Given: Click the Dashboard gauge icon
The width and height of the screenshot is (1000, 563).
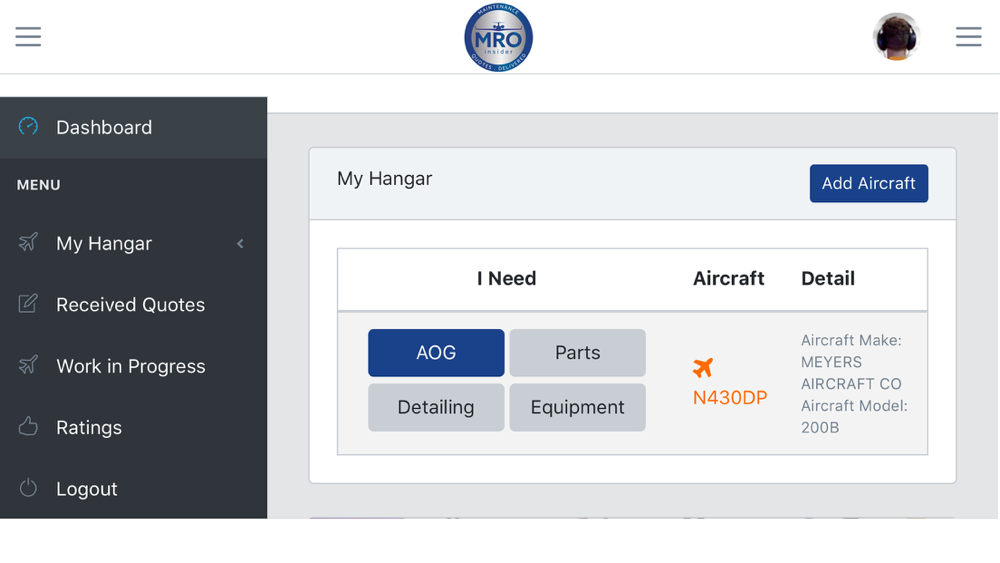Looking at the screenshot, I should [28, 126].
